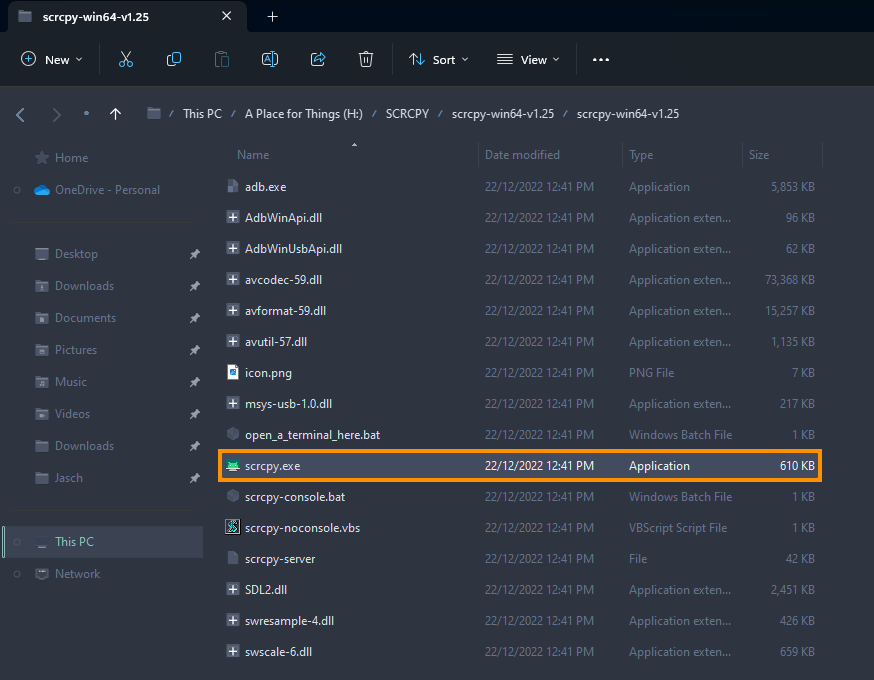Select the msys-usb-1.0.dll file name
The image size is (874, 680).
click(288, 404)
